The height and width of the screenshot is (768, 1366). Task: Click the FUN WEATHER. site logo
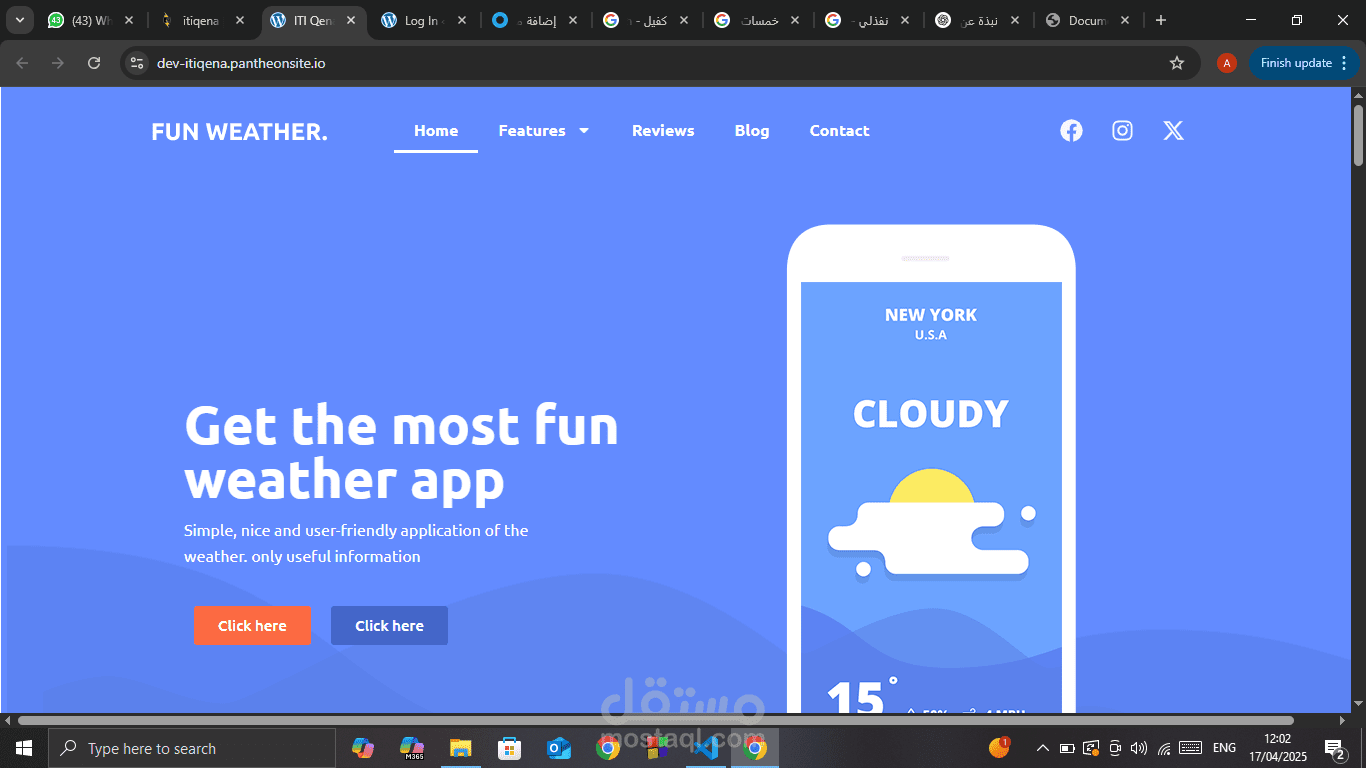[x=240, y=132]
